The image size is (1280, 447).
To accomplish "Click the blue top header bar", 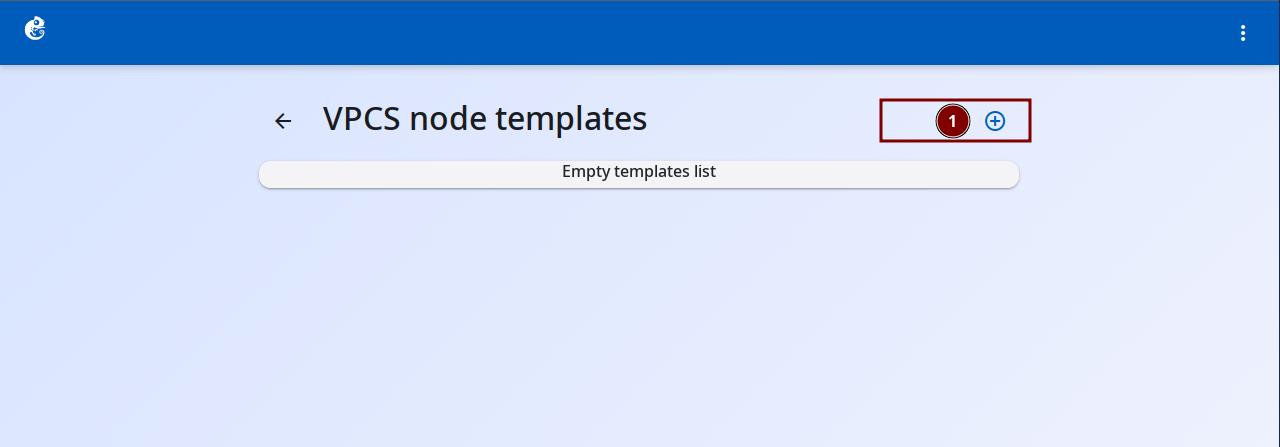I will (640, 33).
